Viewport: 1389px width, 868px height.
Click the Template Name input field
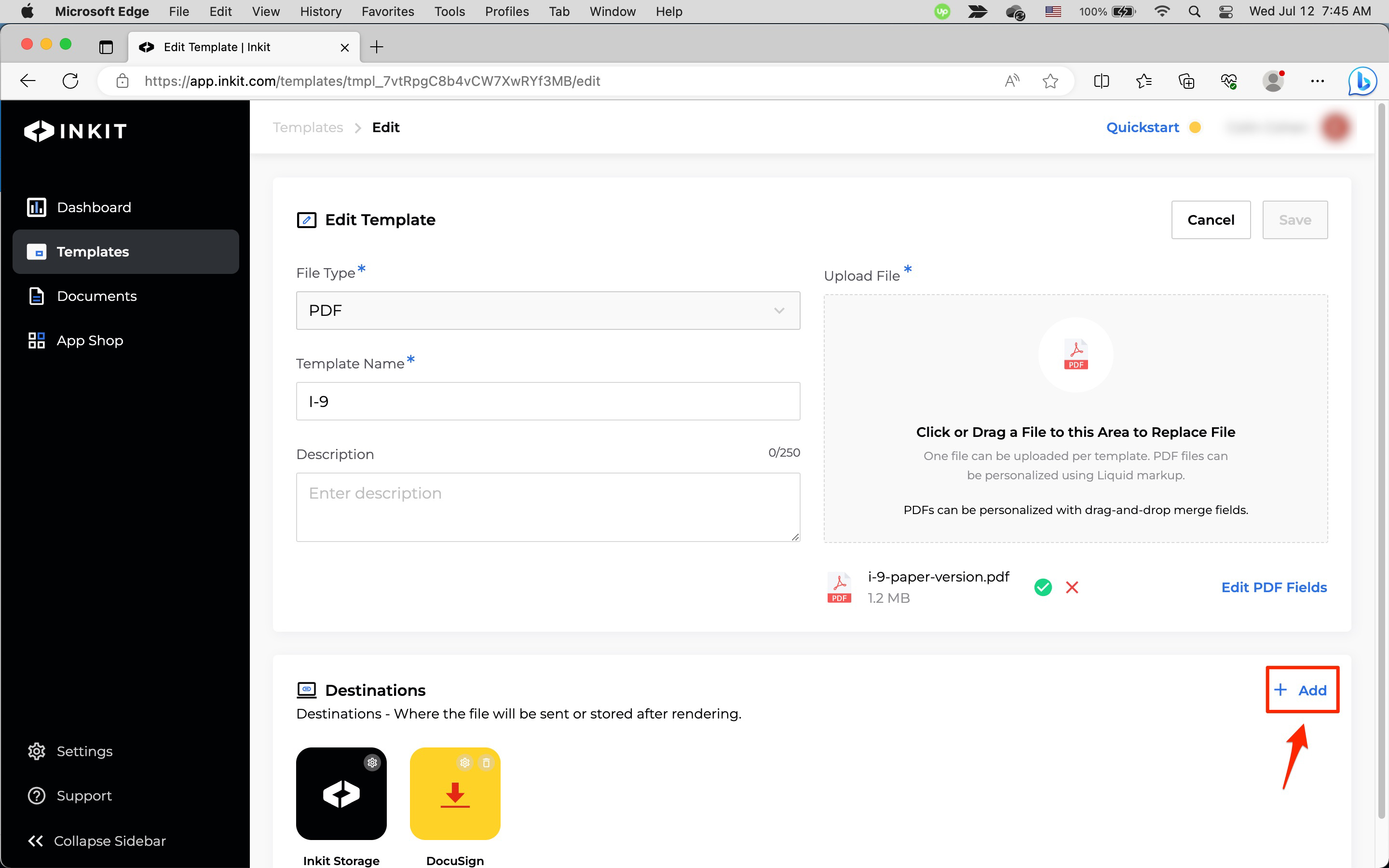coord(547,401)
